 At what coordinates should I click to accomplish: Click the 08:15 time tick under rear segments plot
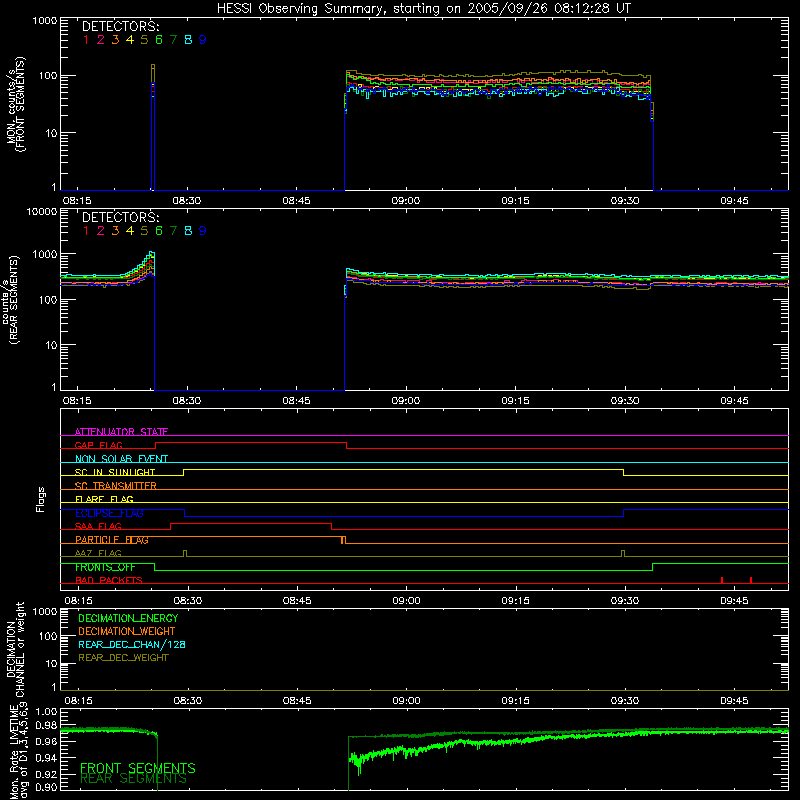(78, 401)
